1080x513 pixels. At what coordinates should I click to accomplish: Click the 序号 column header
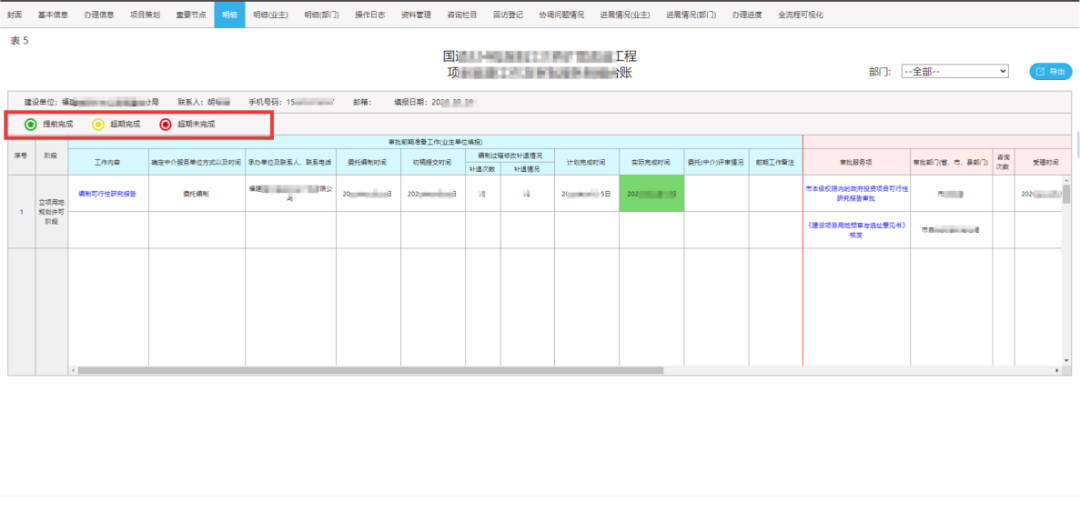pos(21,155)
